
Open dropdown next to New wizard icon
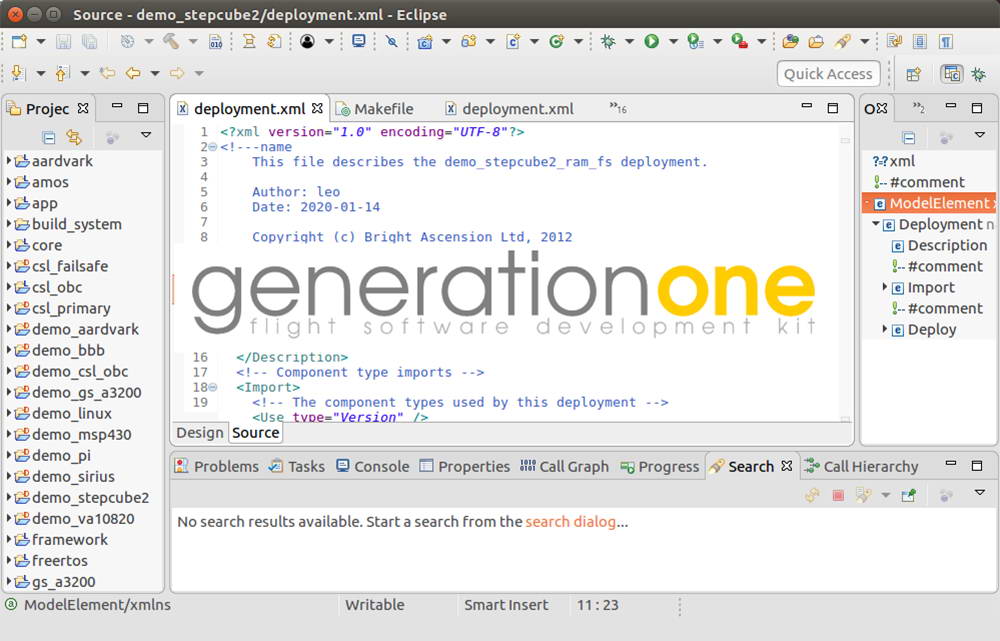tap(41, 42)
